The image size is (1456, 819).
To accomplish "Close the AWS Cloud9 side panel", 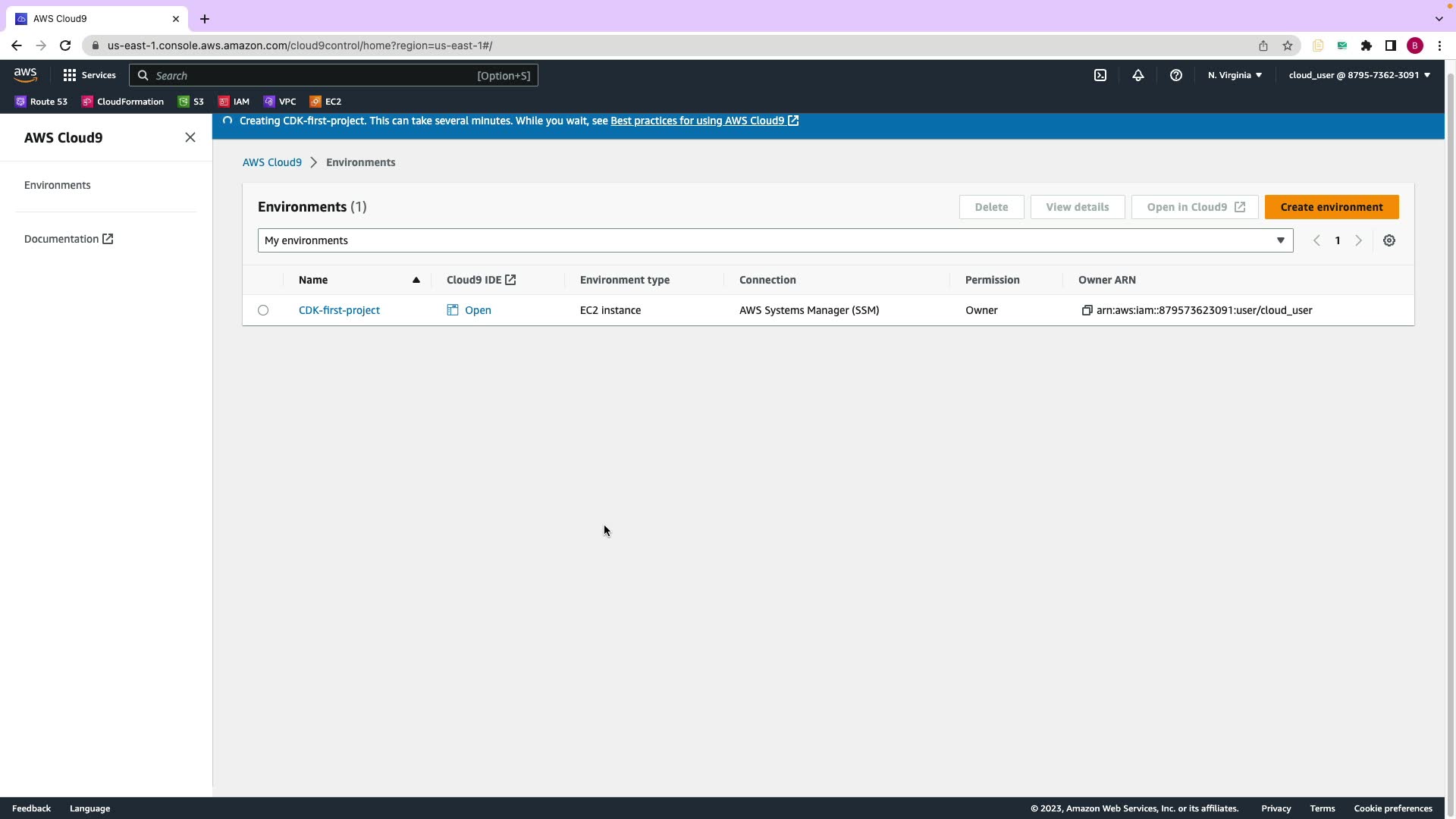I will (190, 137).
